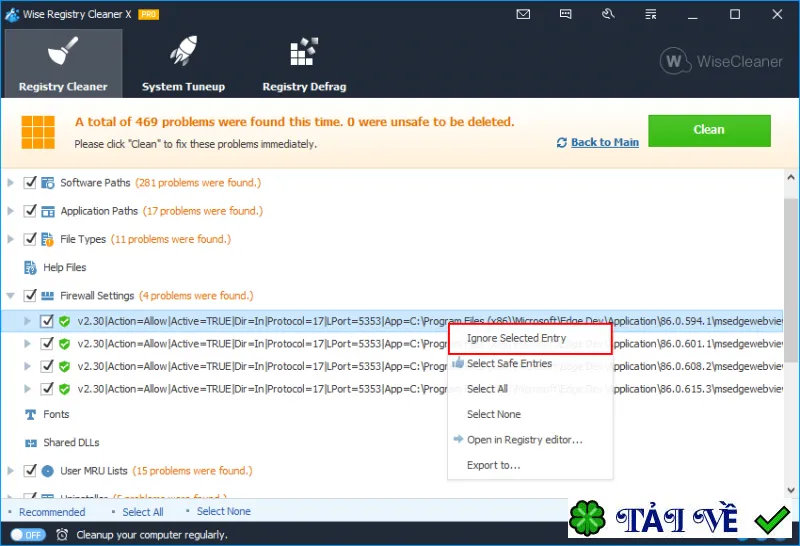
Task: Expand the Software Paths category
Action: [x=10, y=183]
